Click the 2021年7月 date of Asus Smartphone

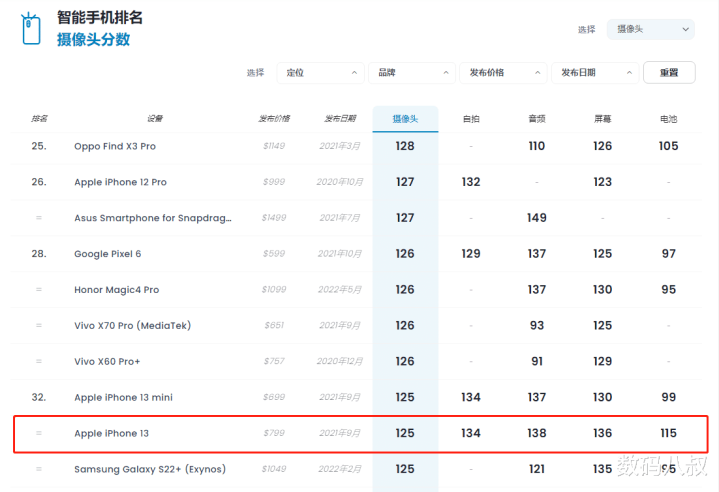point(340,218)
